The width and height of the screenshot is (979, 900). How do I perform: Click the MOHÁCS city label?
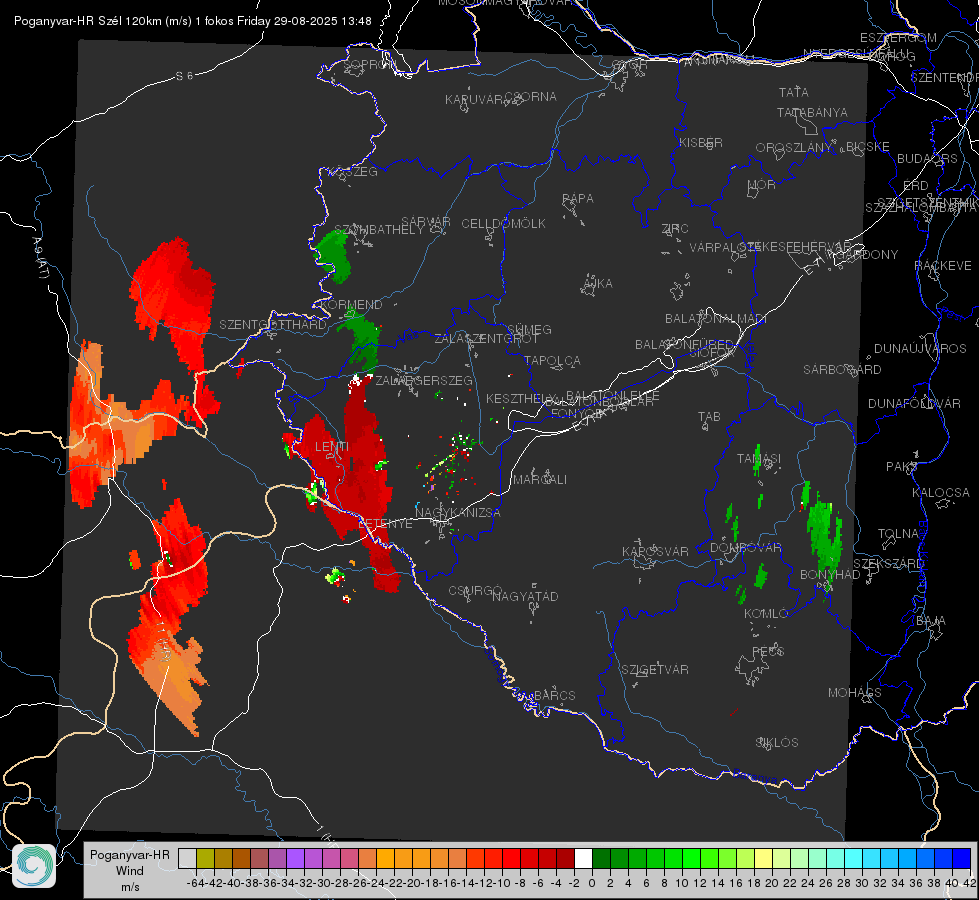point(855,693)
